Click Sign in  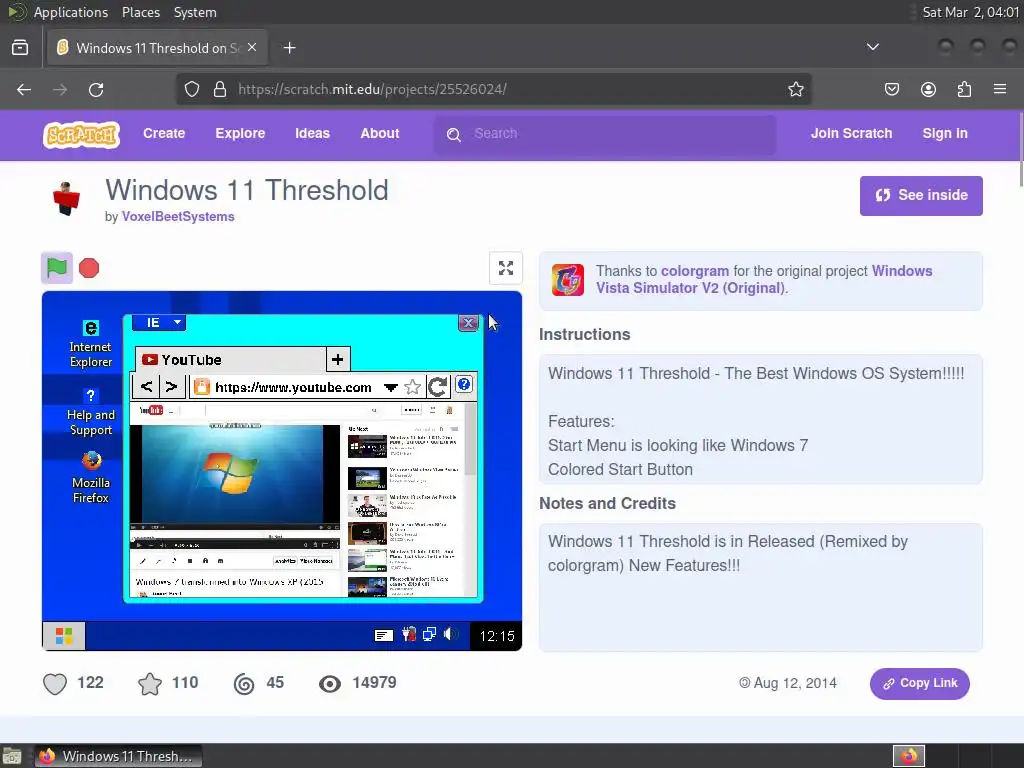[945, 133]
